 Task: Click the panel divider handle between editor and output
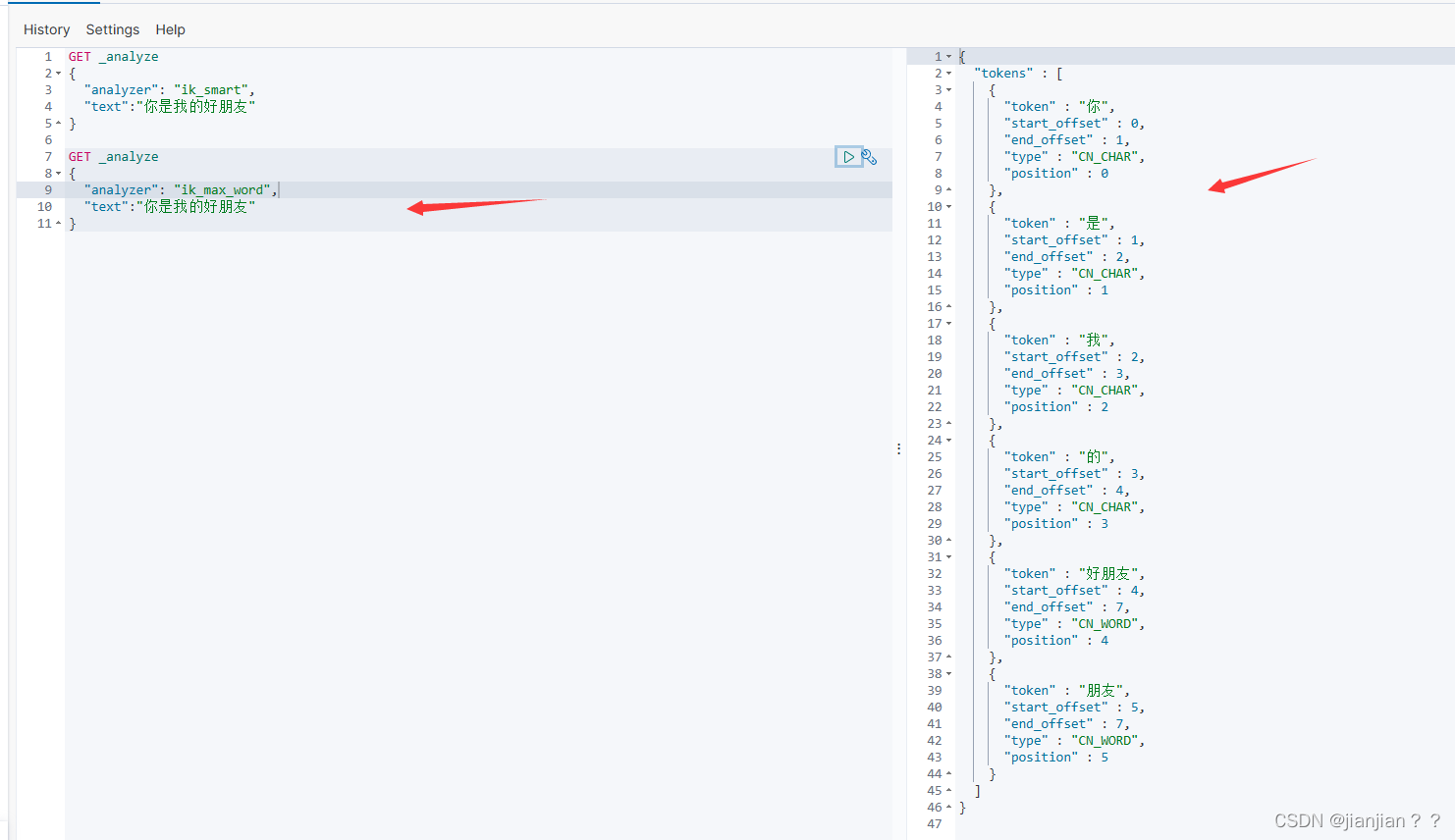pos(898,448)
